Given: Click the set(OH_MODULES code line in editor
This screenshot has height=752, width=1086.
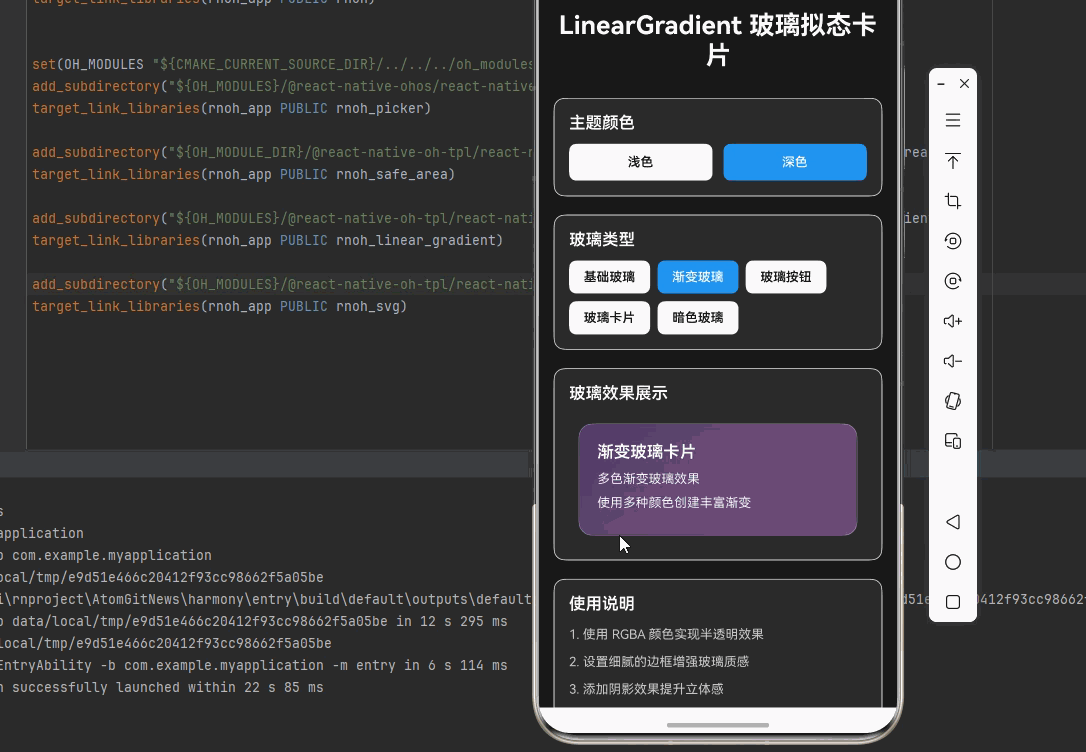Looking at the screenshot, I should (283, 64).
